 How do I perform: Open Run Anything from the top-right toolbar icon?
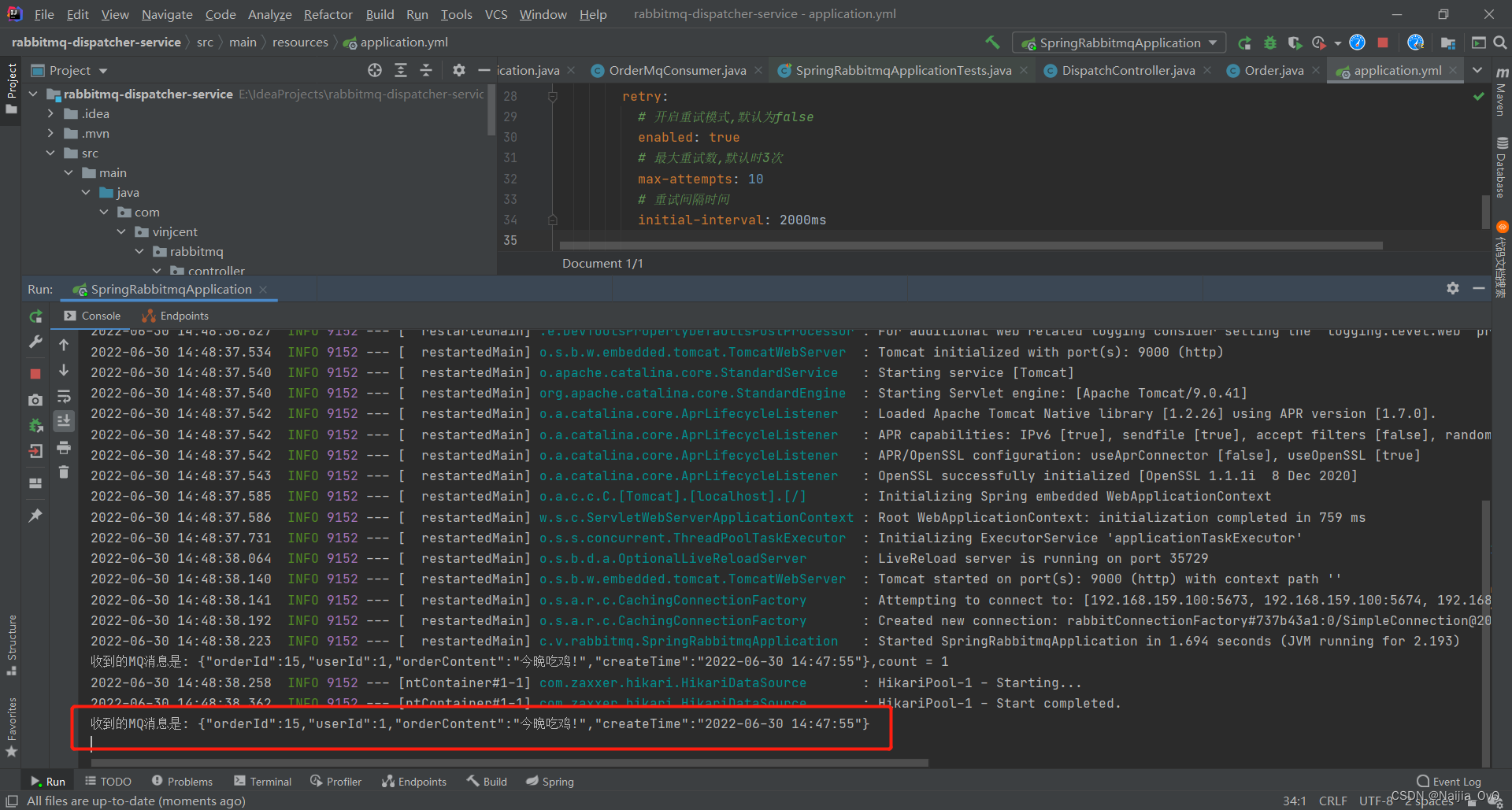(1479, 43)
